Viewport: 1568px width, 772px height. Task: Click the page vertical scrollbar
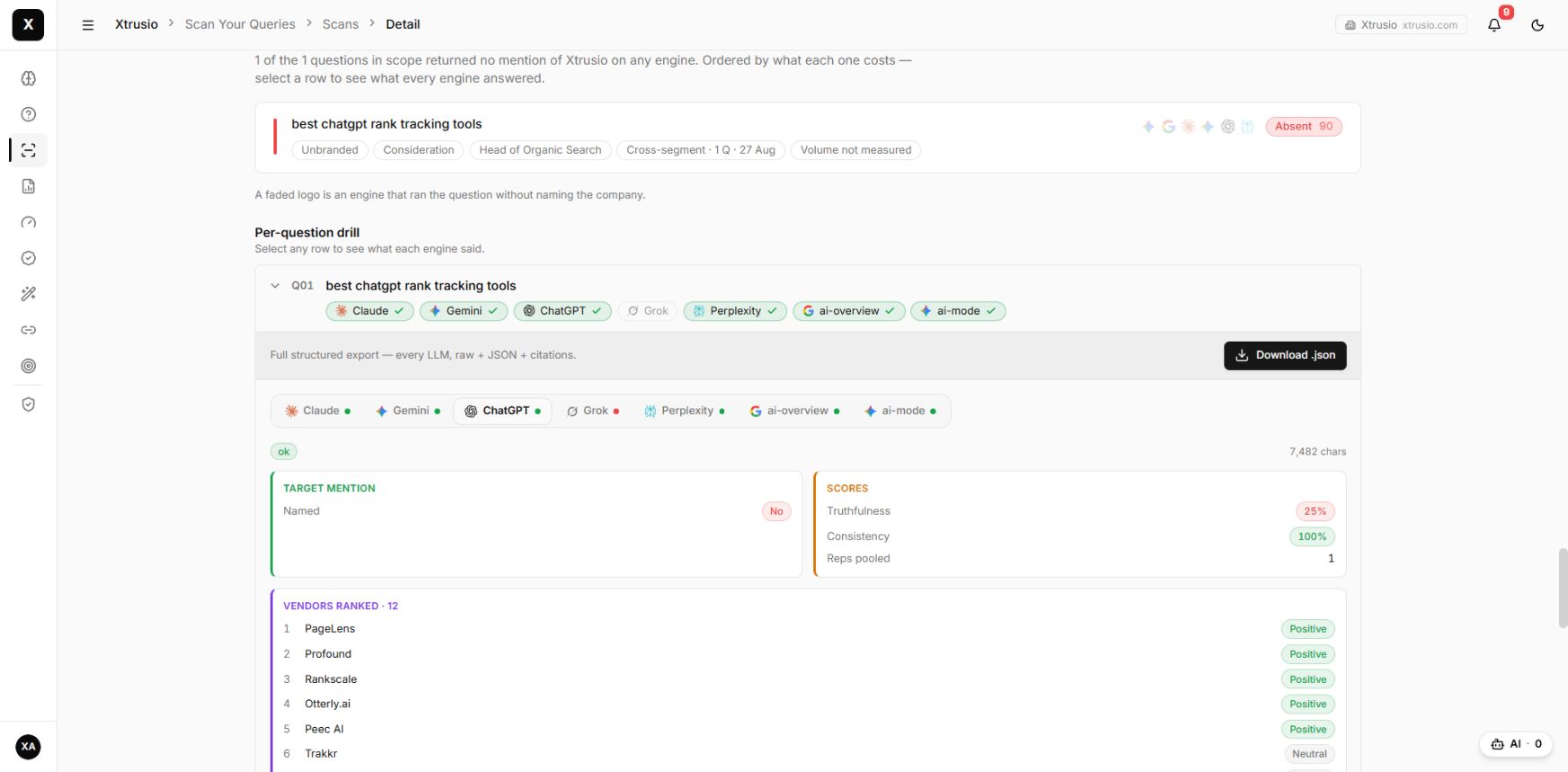[1563, 589]
